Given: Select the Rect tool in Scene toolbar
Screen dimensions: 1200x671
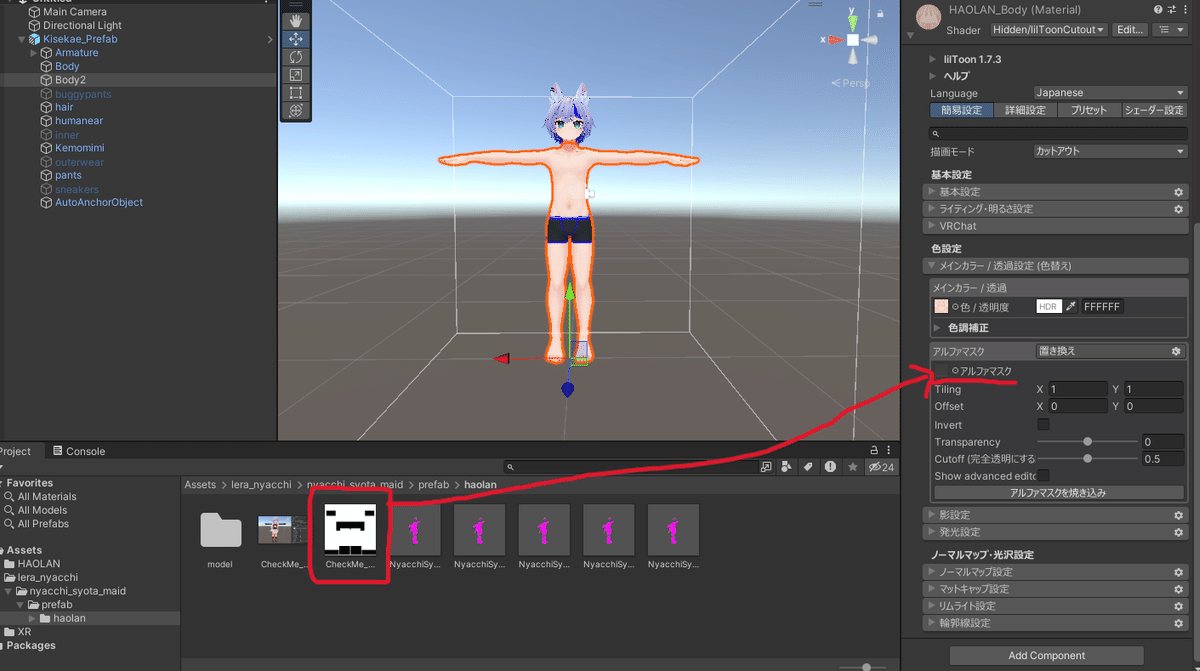Looking at the screenshot, I should 297,93.
